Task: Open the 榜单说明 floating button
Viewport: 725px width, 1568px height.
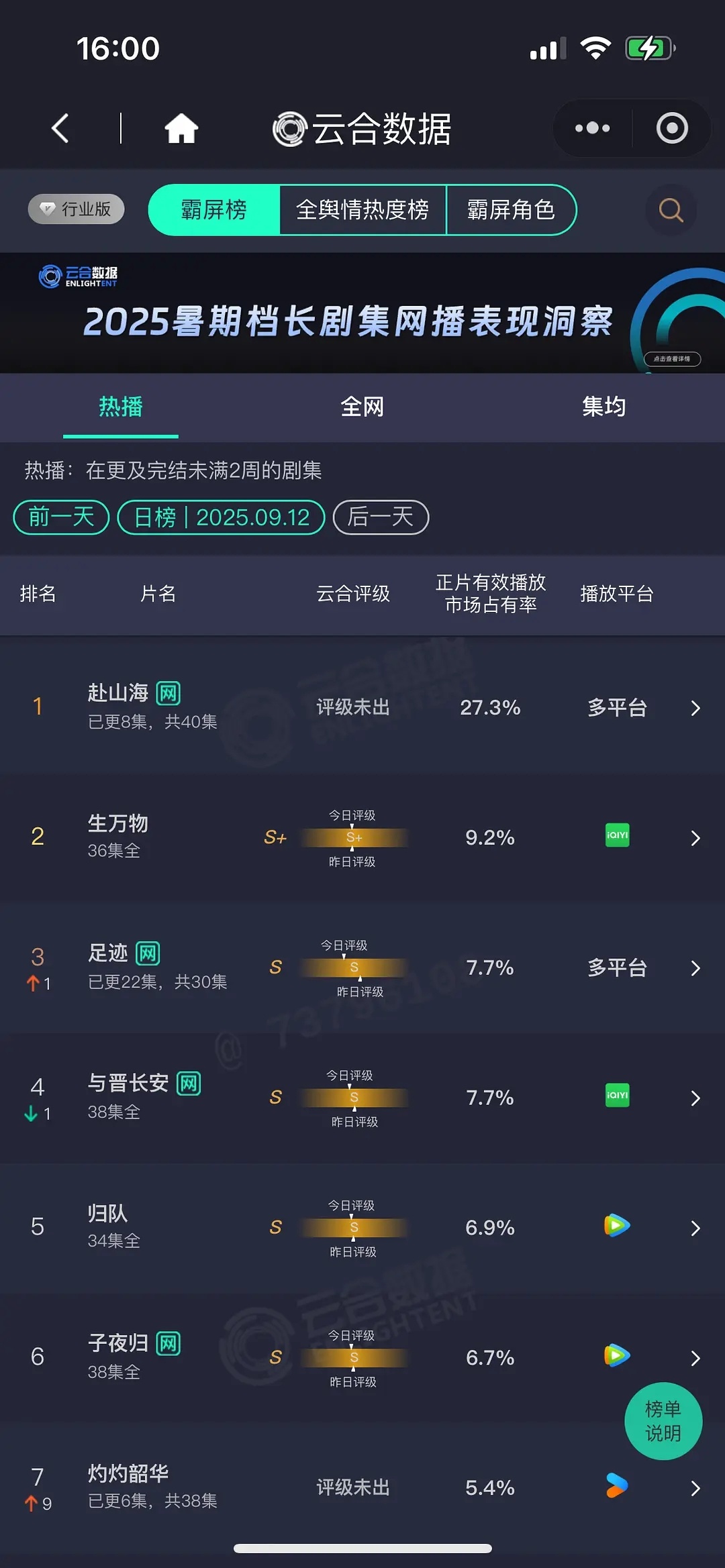Action: coord(663,1421)
